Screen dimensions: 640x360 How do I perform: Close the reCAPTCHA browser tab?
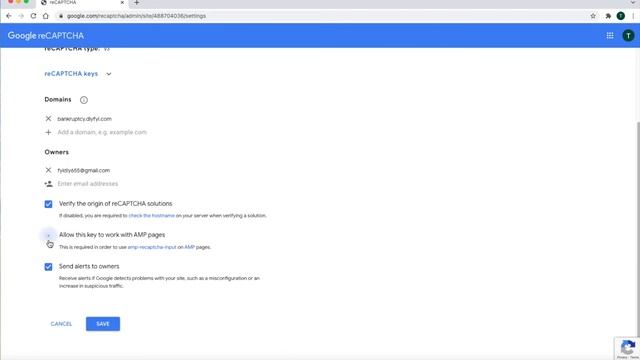tap(122, 2)
